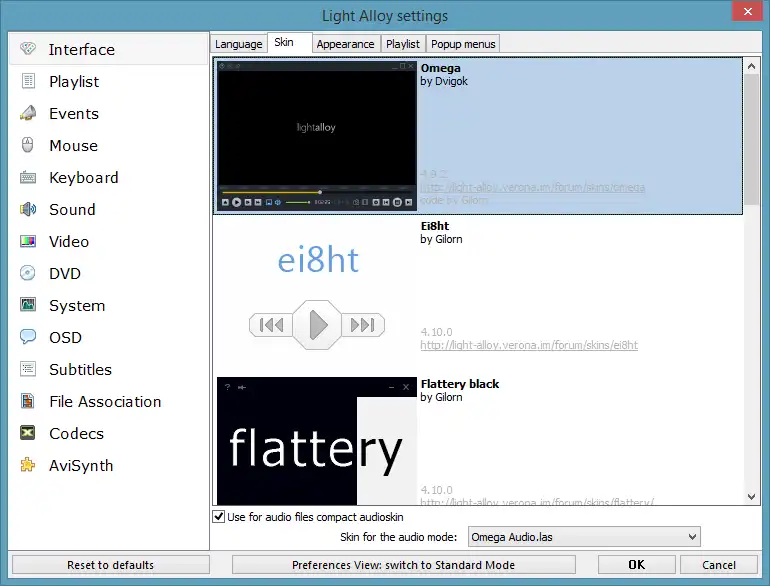Click the skin list scroll up arrow
This screenshot has width=770, height=586.
(x=751, y=66)
